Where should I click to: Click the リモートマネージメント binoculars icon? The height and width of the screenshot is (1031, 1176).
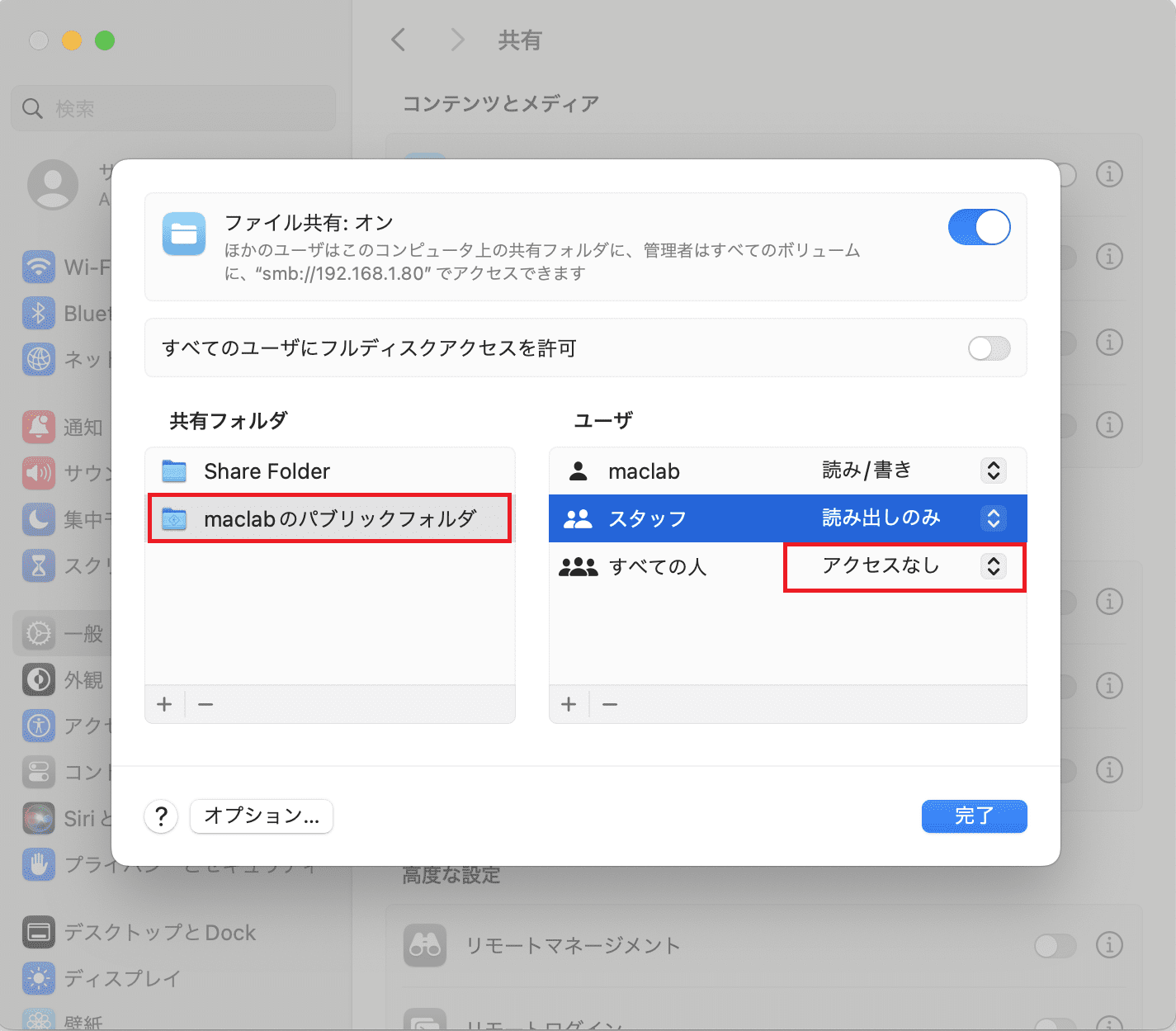pos(425,945)
